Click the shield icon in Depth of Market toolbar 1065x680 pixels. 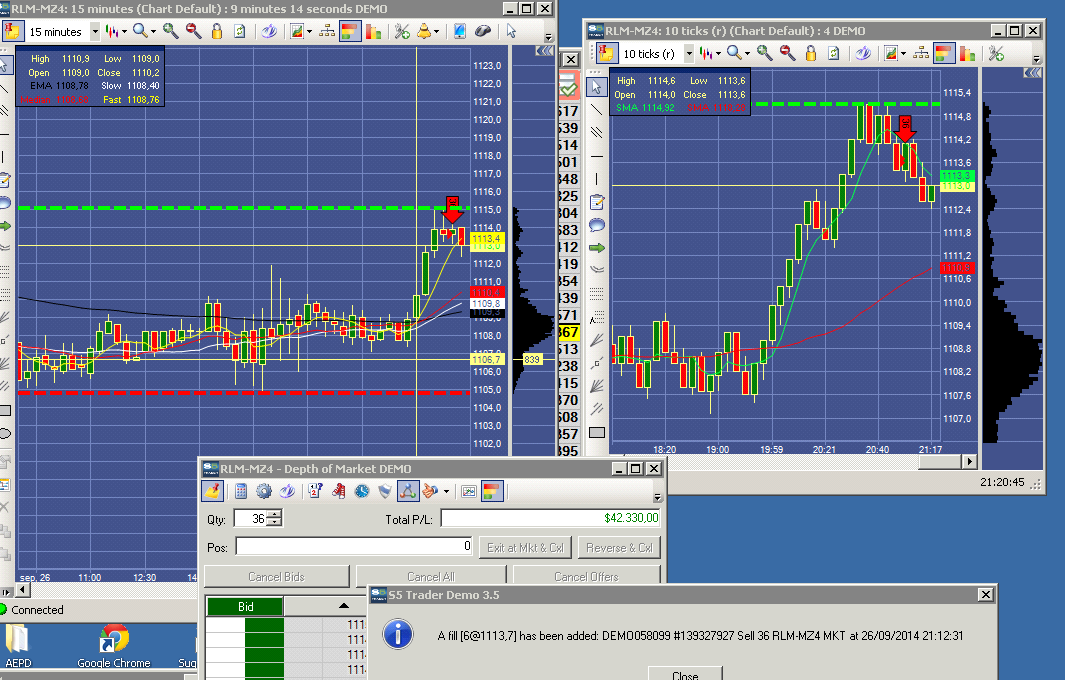(384, 490)
